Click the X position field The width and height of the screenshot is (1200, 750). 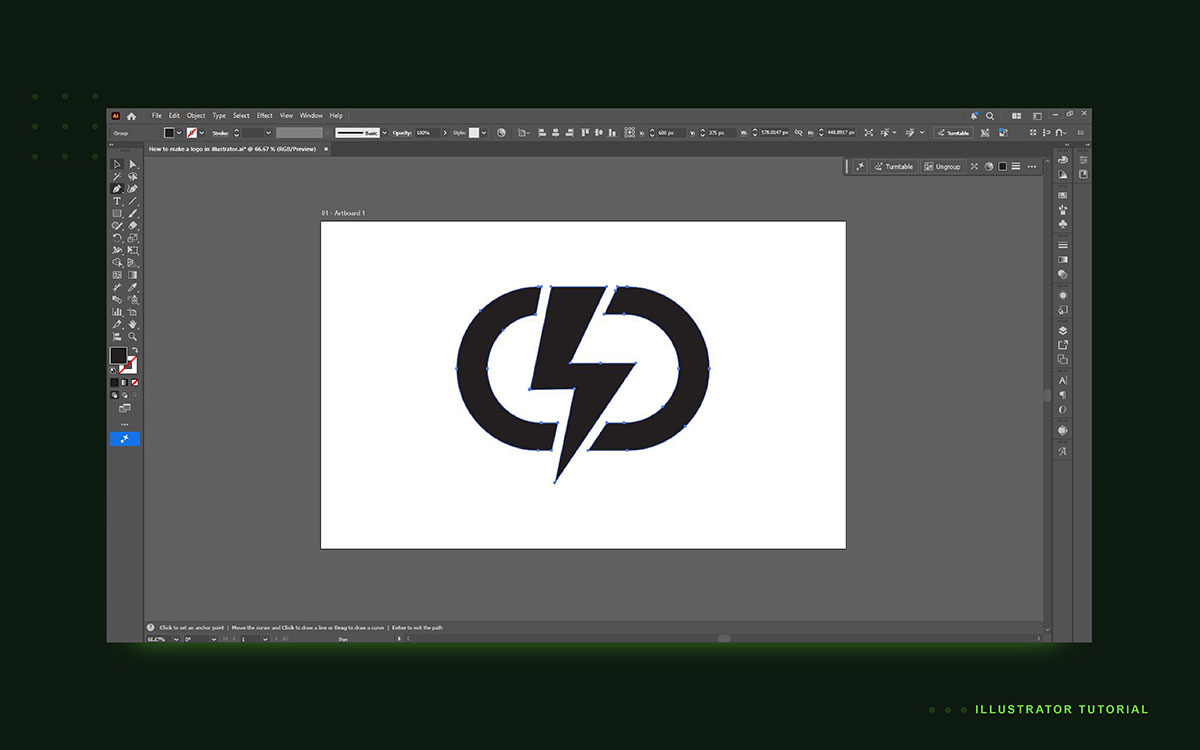pyautogui.click(x=672, y=133)
